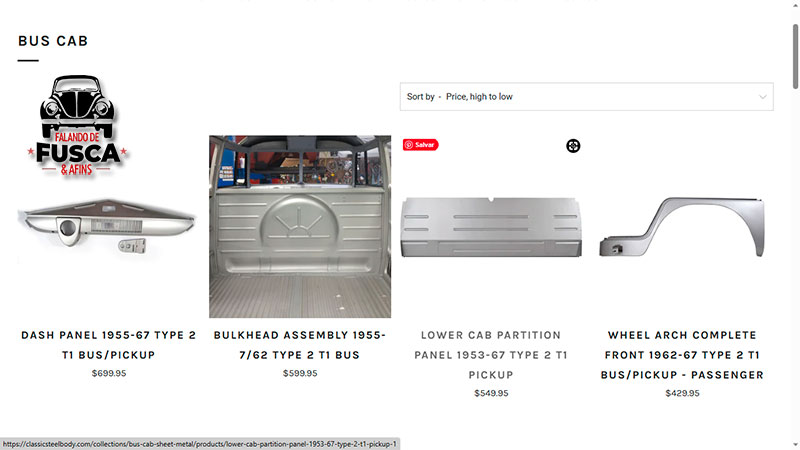Click the page vertical scrollbar thumb
The height and width of the screenshot is (450, 800).
(x=795, y=56)
